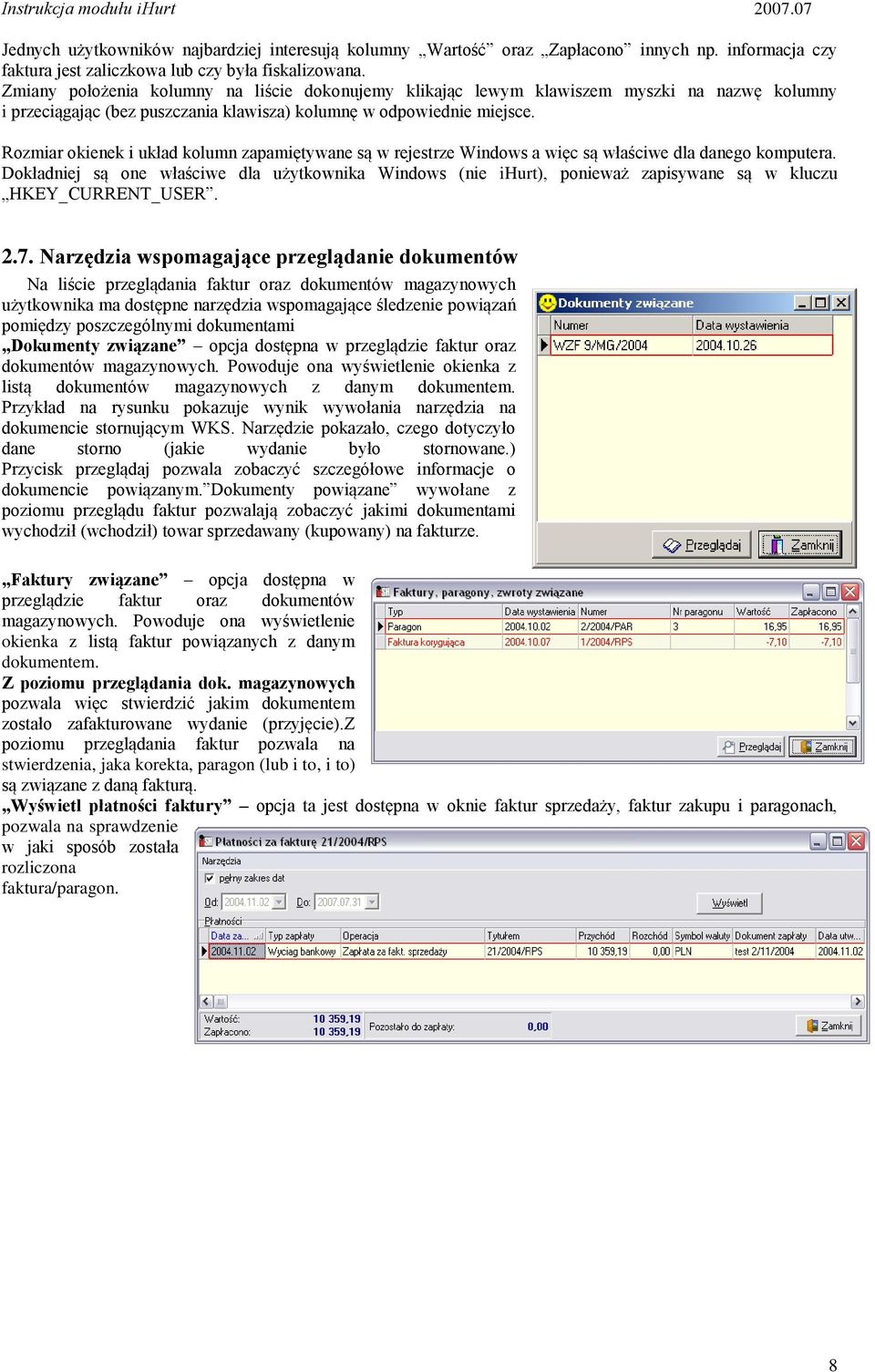Click the payments horizontal scrollbar left arrow
Image resolution: width=875 pixels, height=1372 pixels.
click(207, 1001)
